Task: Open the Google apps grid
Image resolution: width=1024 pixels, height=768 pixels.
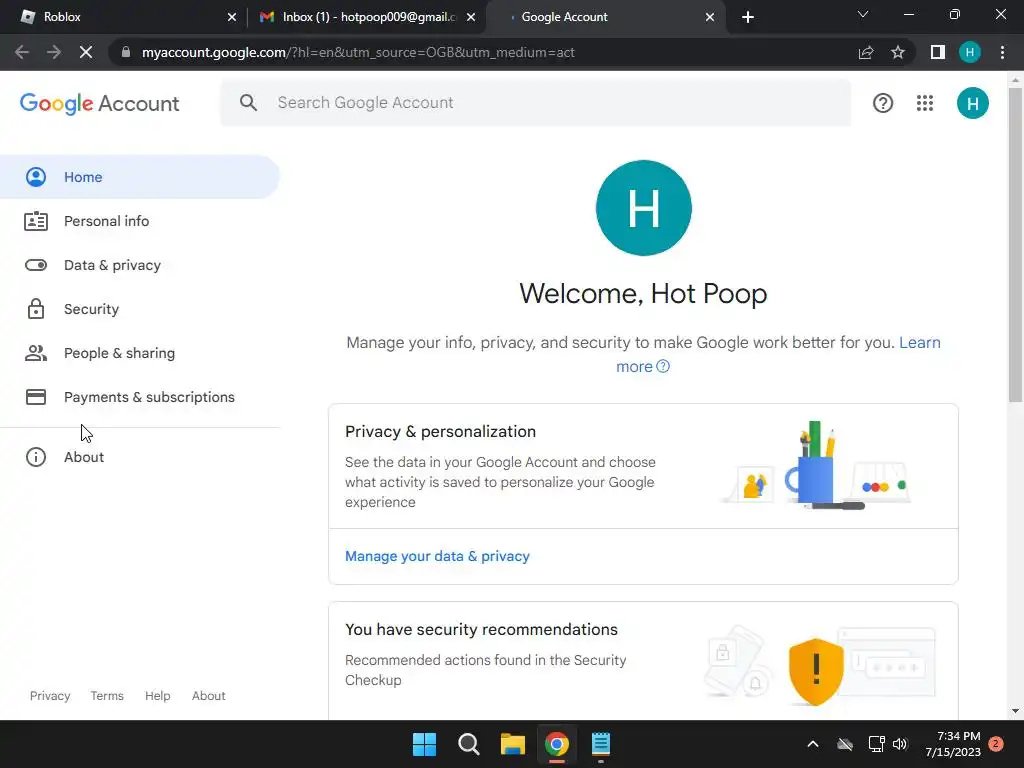Action: point(924,103)
